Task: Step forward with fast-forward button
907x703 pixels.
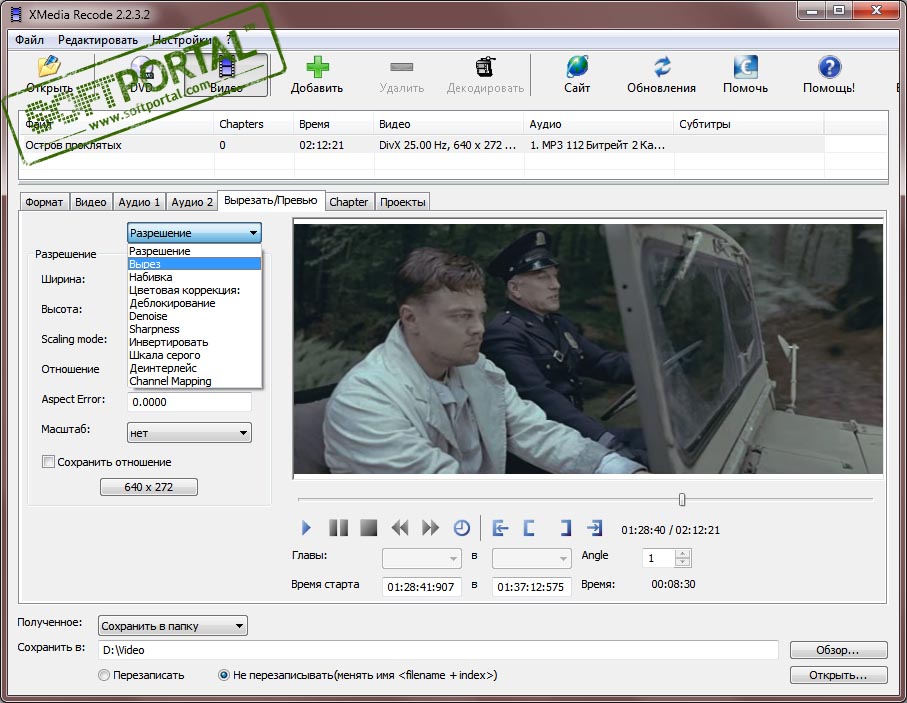Action: [x=430, y=528]
